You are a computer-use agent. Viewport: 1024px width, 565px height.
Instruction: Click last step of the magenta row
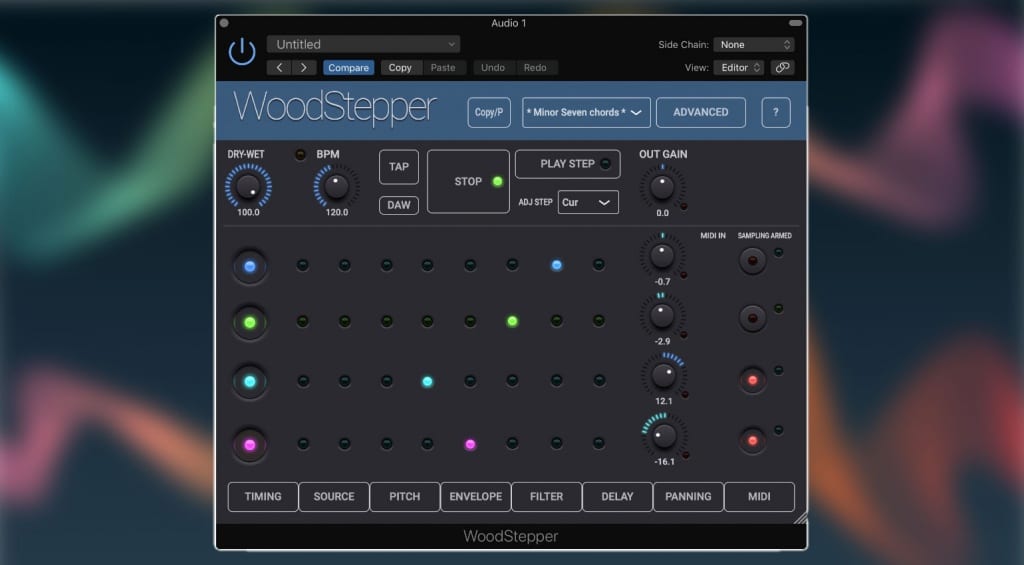pos(598,443)
